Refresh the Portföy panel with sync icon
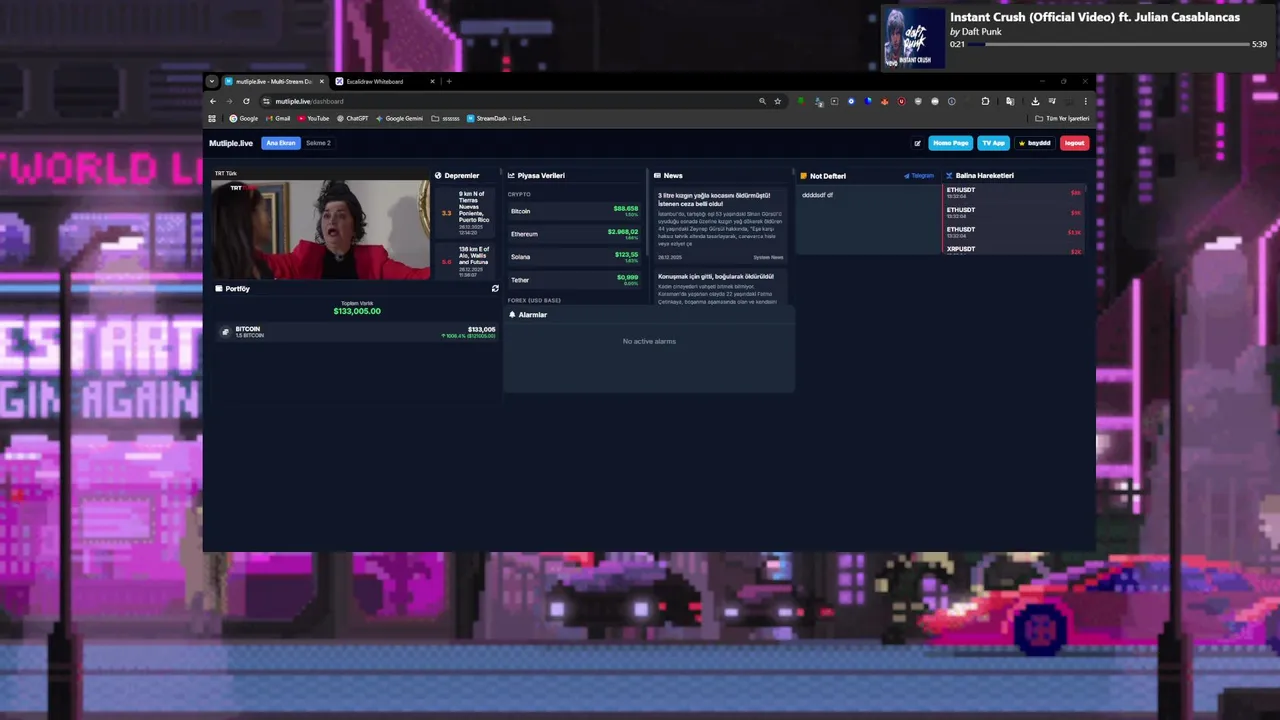This screenshot has width=1280, height=720. coord(495,289)
